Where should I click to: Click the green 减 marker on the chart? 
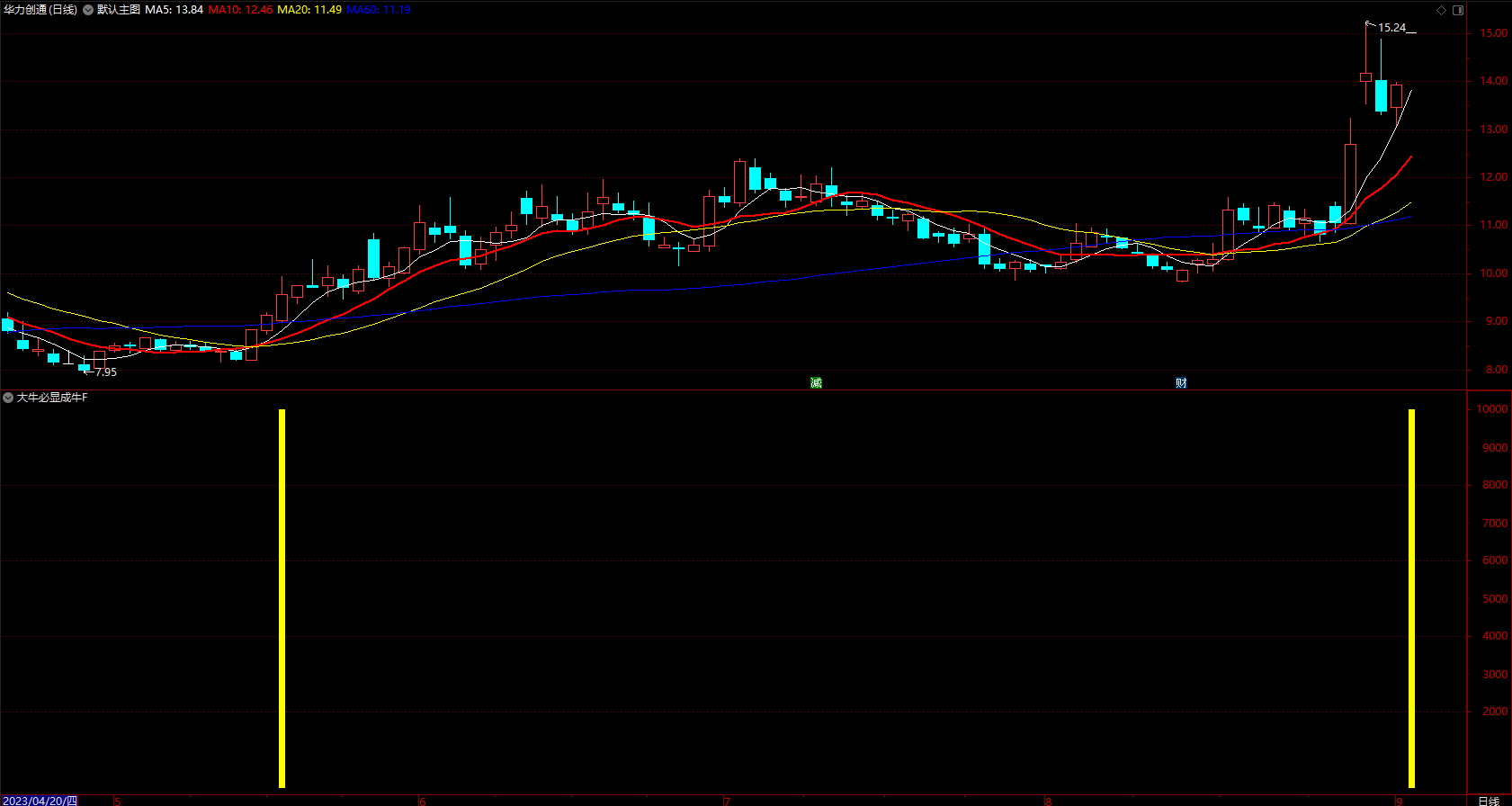pyautogui.click(x=816, y=383)
